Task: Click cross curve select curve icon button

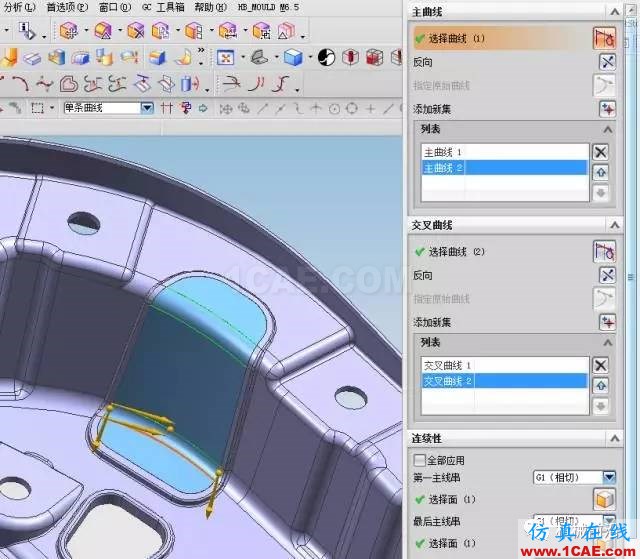Action: (x=604, y=251)
